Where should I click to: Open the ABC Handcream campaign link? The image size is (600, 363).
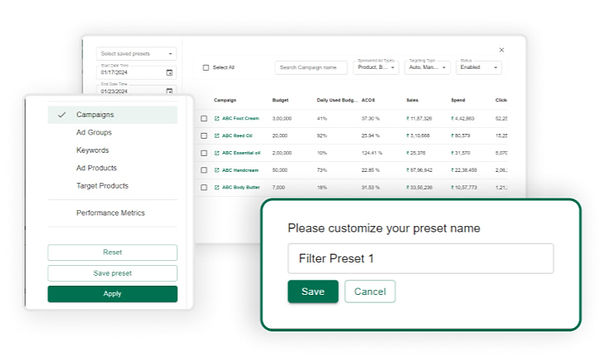pyautogui.click(x=240, y=170)
